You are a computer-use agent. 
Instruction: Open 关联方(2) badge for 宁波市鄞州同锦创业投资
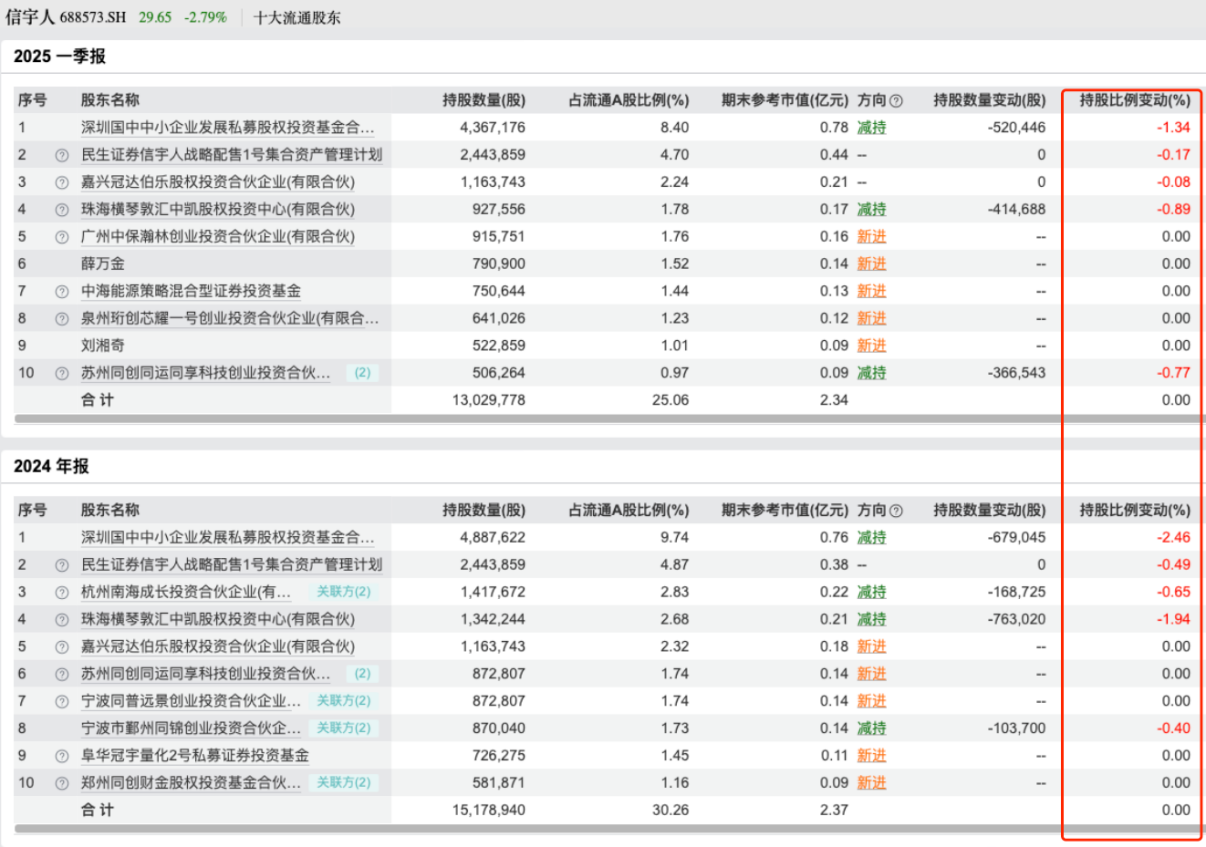pyautogui.click(x=343, y=728)
